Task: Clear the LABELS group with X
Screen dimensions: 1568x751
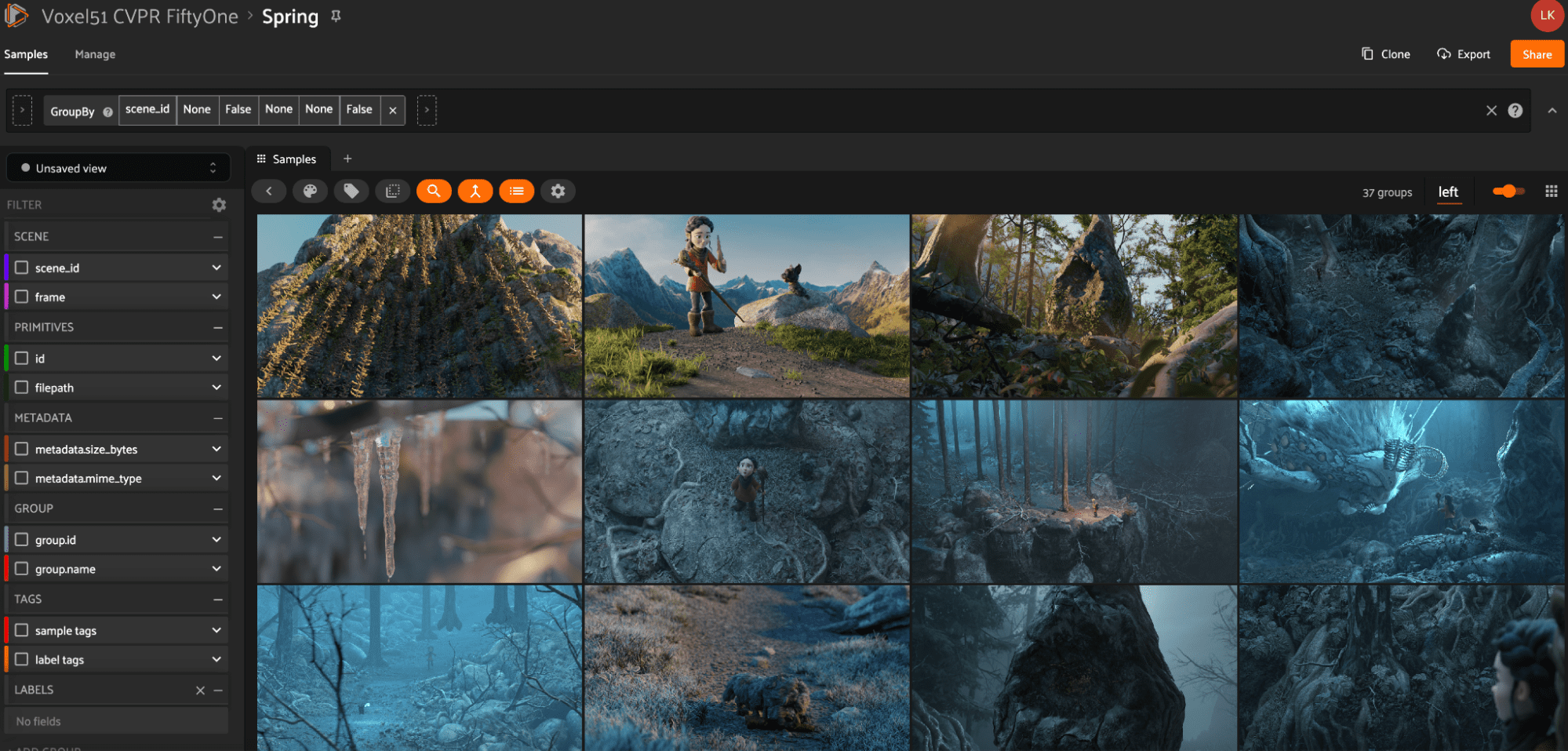Action: click(200, 690)
